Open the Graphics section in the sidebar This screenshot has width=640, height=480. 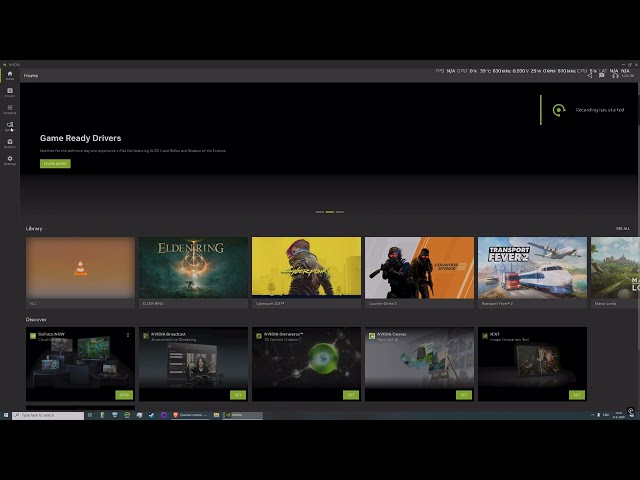[10, 109]
